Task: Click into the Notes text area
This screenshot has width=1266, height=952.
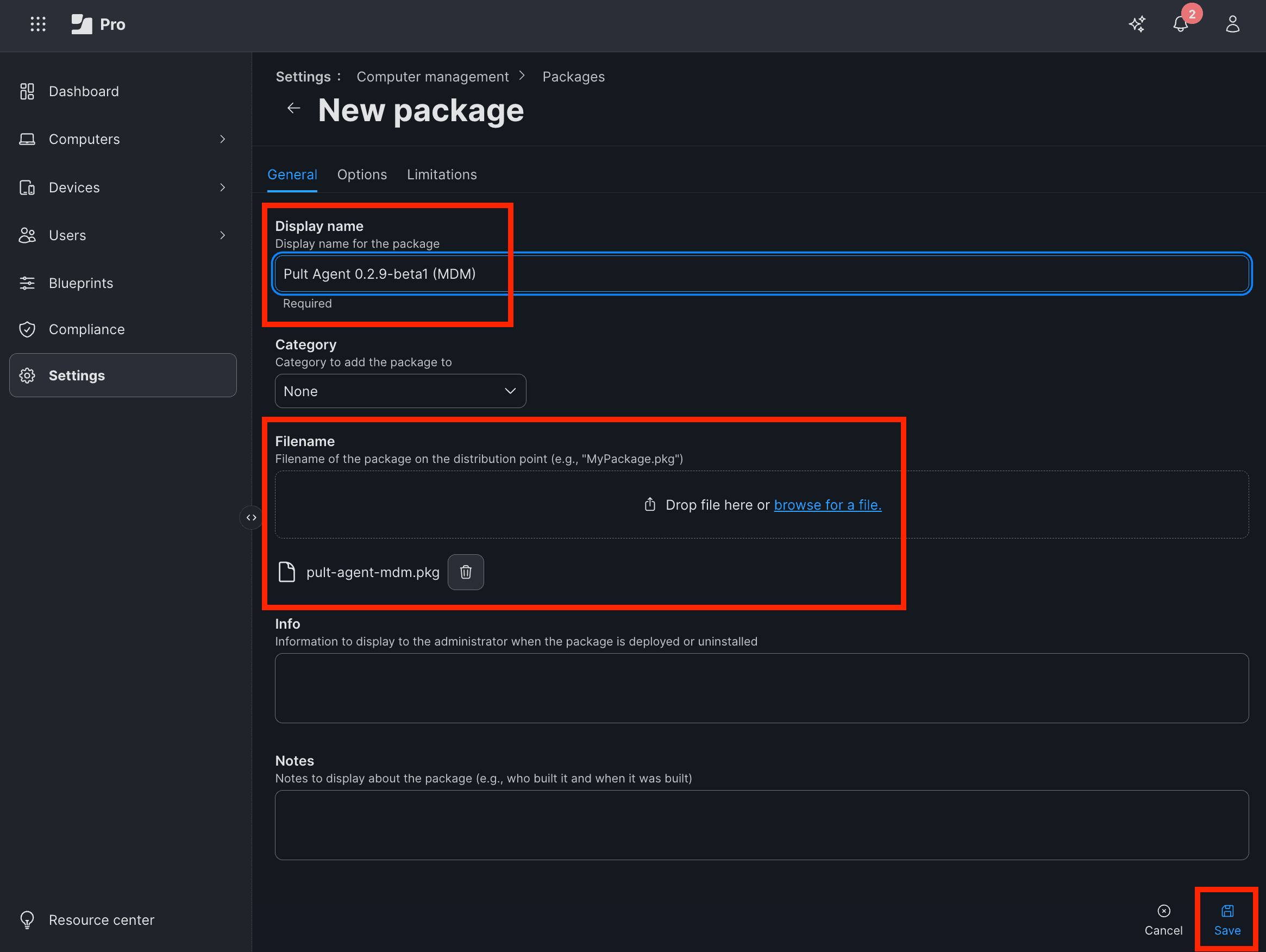Action: click(762, 825)
